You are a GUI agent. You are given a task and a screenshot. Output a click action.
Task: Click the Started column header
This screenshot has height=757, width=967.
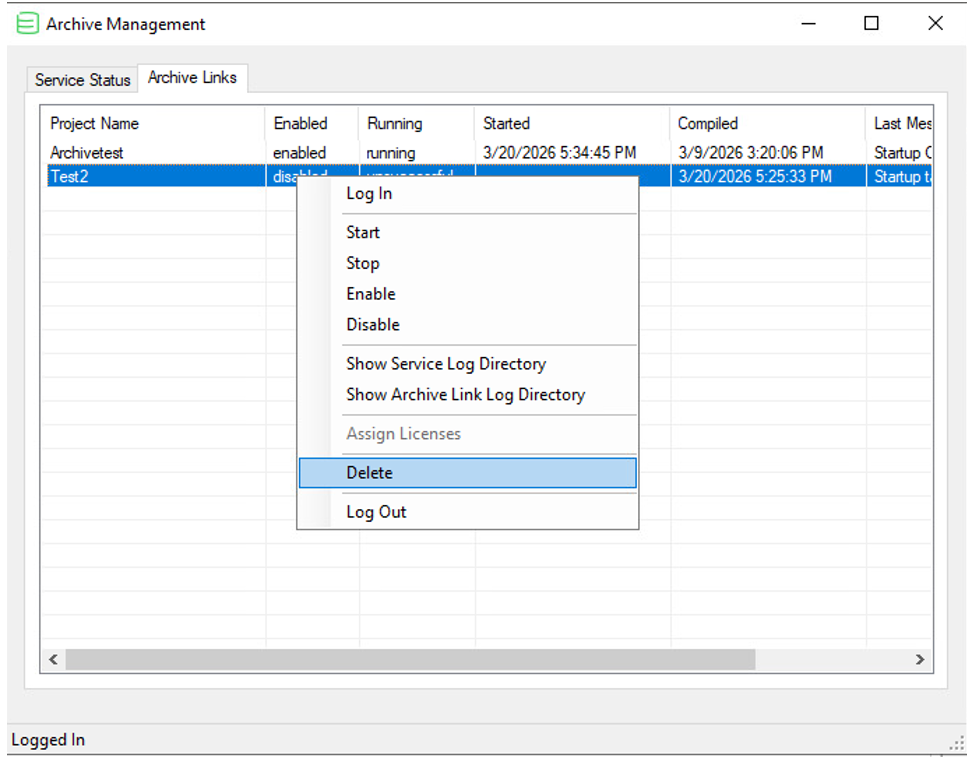572,123
